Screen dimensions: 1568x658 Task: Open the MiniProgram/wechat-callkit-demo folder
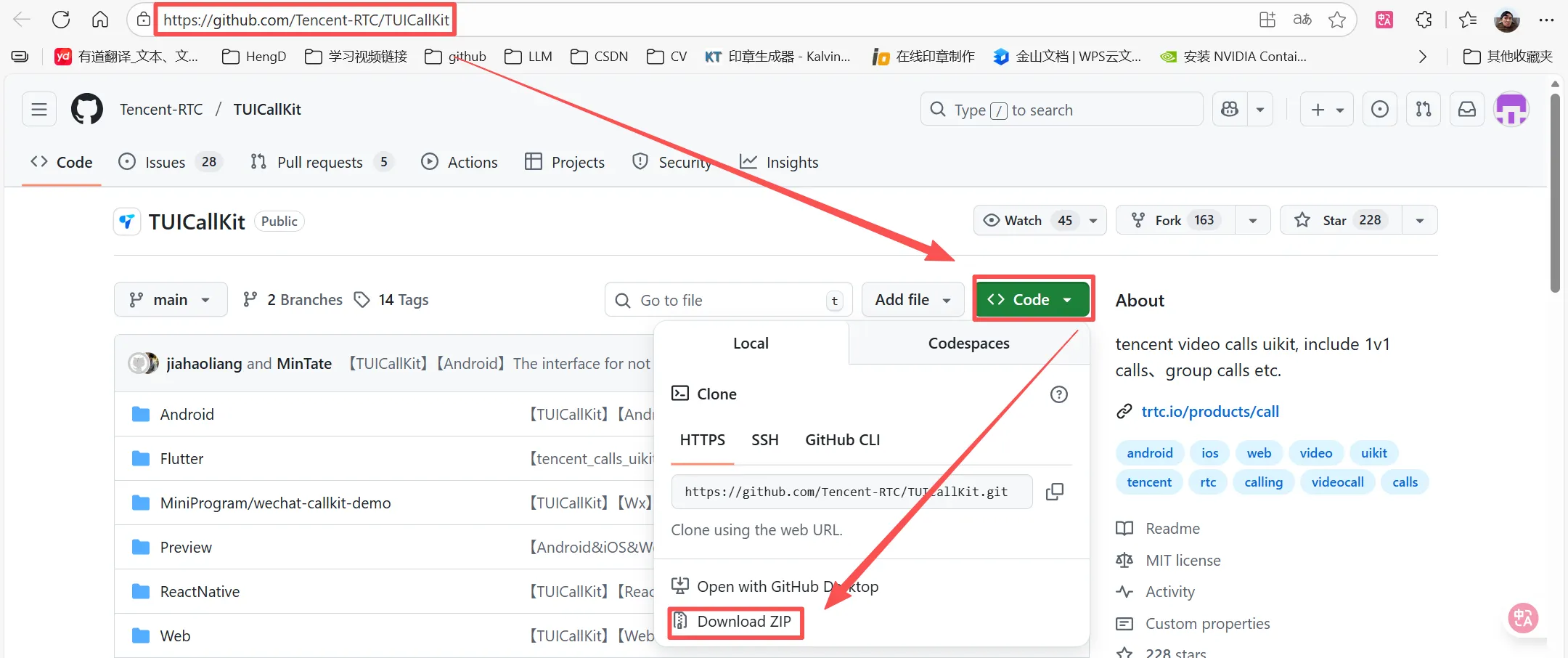point(275,503)
